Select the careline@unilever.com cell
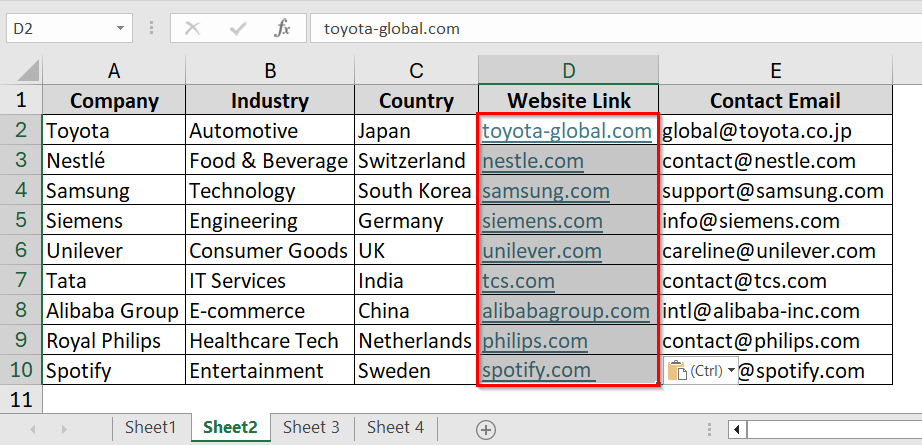Viewport: 922px width, 445px height. [776, 250]
